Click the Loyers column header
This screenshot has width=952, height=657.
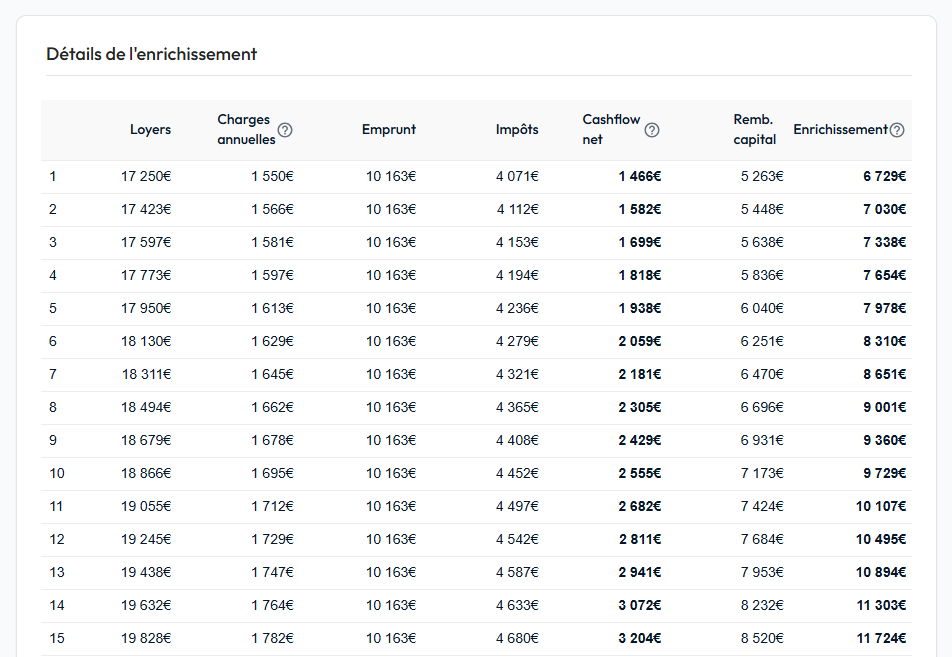150,130
